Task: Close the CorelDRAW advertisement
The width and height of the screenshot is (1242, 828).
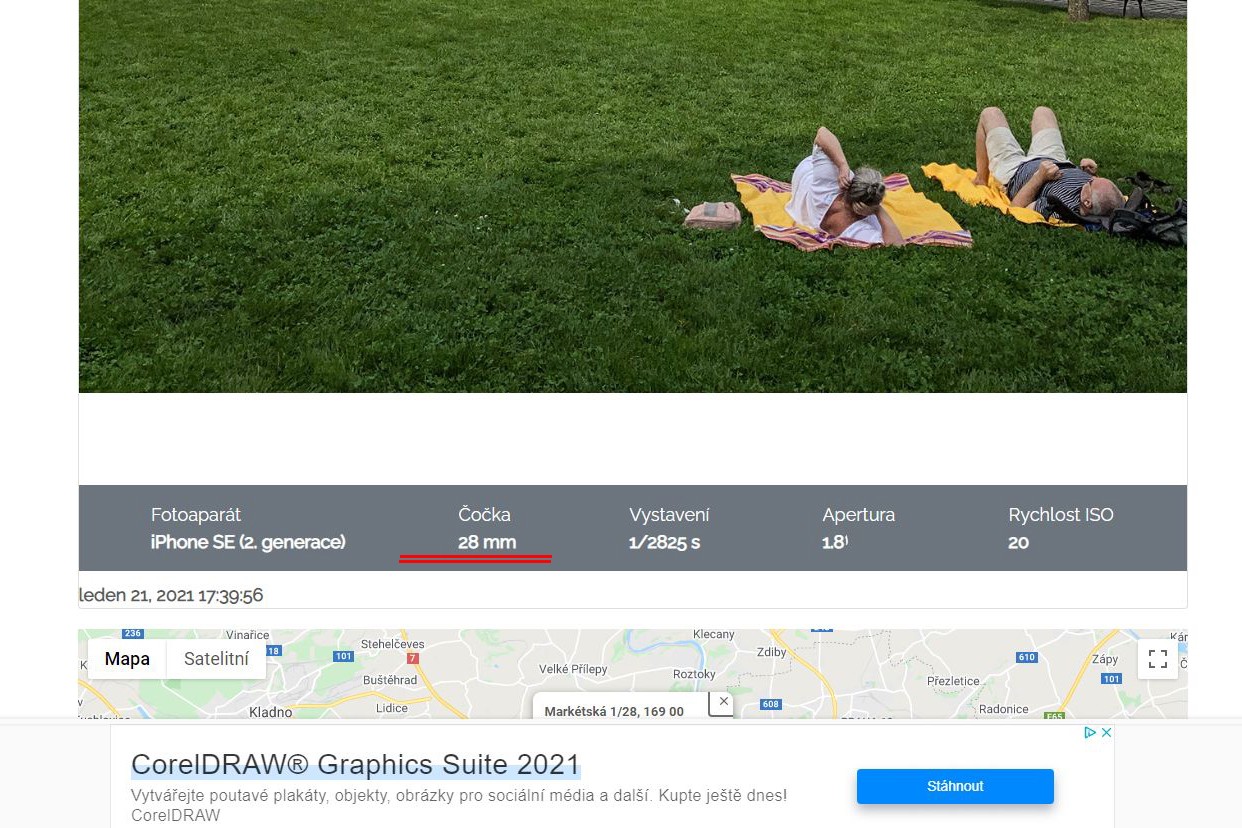Action: point(1107,733)
